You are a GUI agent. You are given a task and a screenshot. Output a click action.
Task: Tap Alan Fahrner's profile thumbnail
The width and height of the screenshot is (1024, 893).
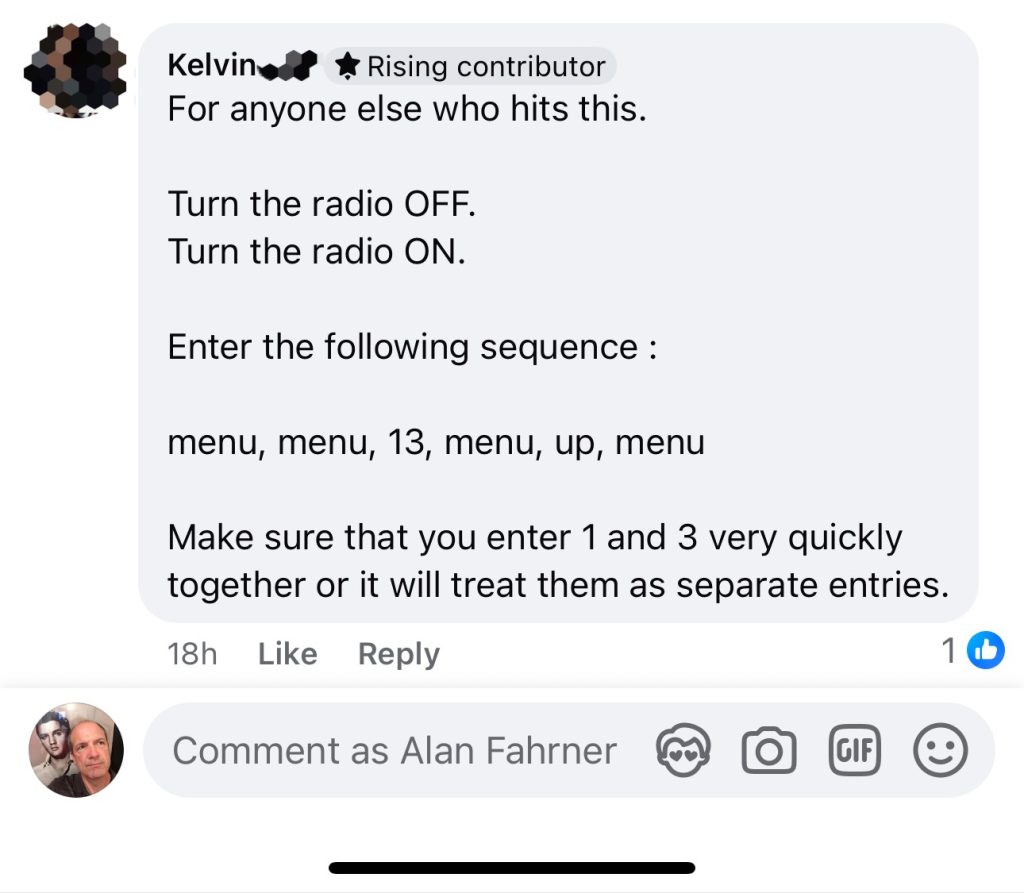75,750
